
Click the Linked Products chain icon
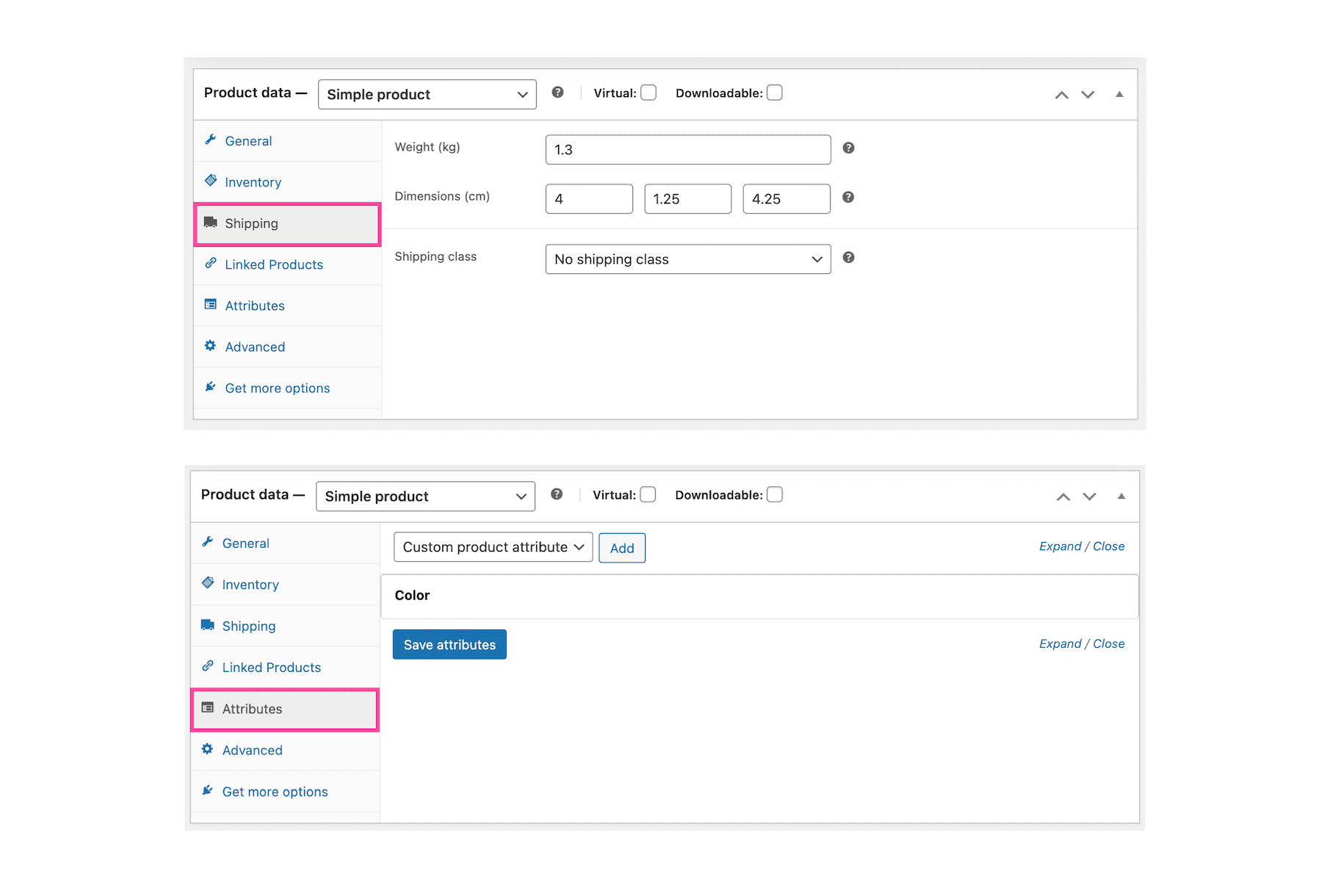click(212, 263)
